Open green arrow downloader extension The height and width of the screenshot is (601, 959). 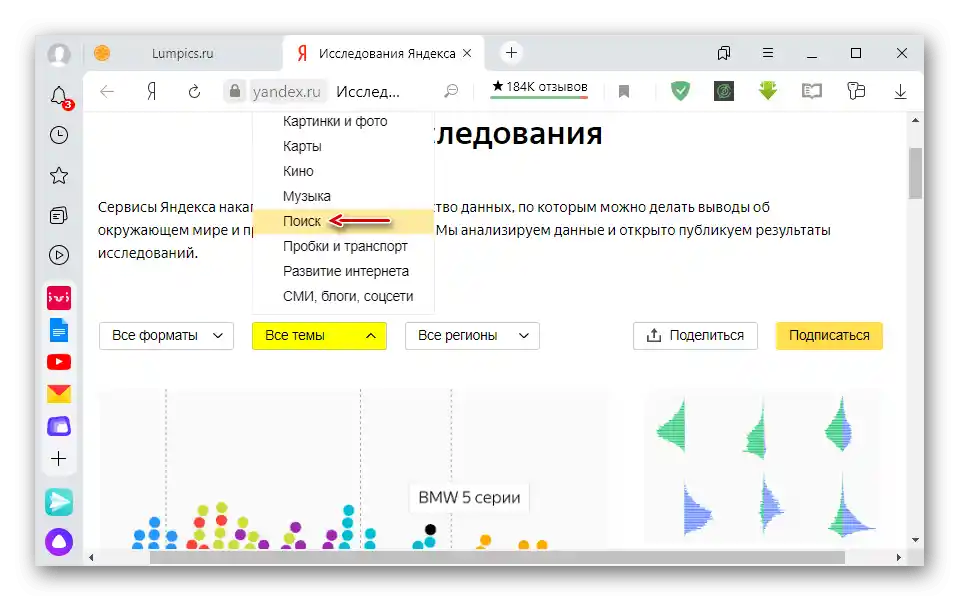point(768,91)
